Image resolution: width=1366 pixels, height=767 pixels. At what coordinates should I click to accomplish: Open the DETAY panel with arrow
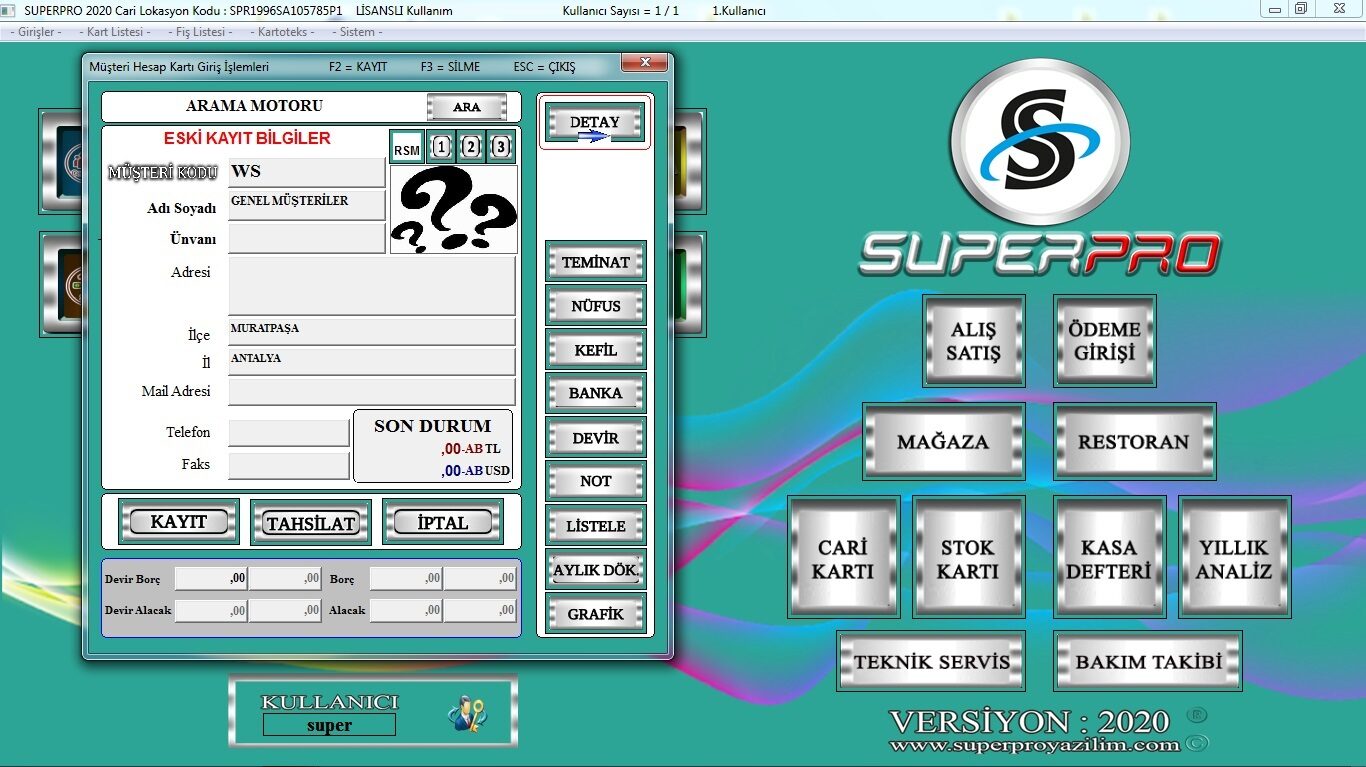595,122
